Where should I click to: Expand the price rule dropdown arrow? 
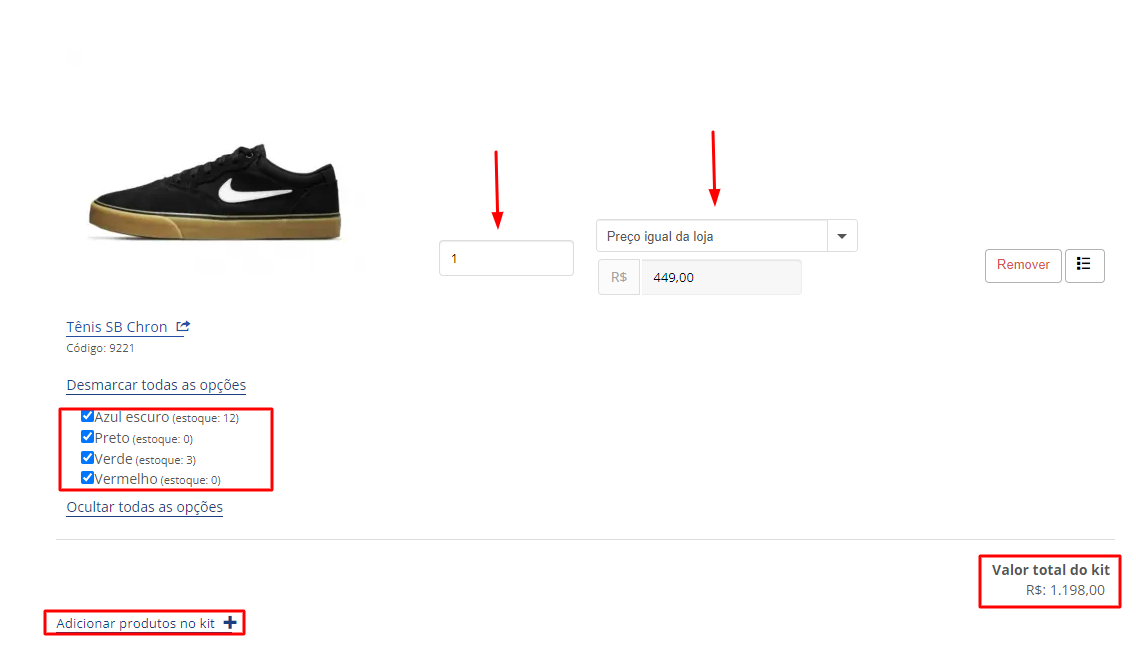click(x=842, y=236)
